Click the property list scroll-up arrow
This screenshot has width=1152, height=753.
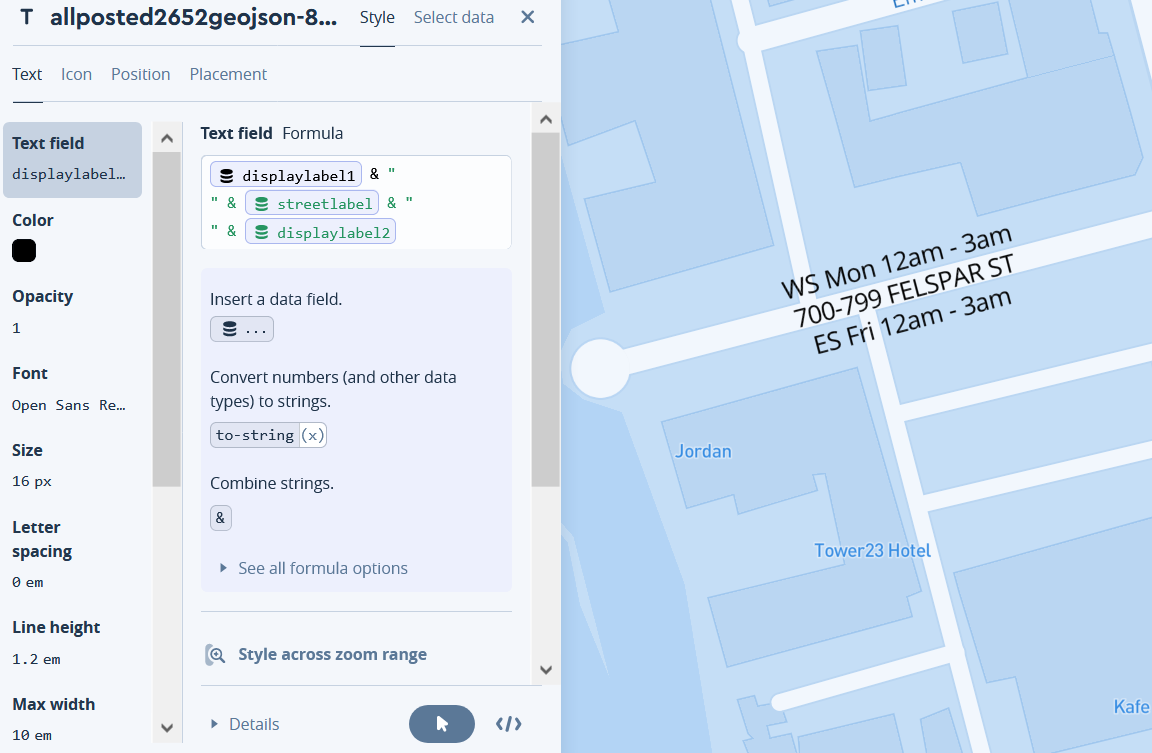[x=167, y=138]
